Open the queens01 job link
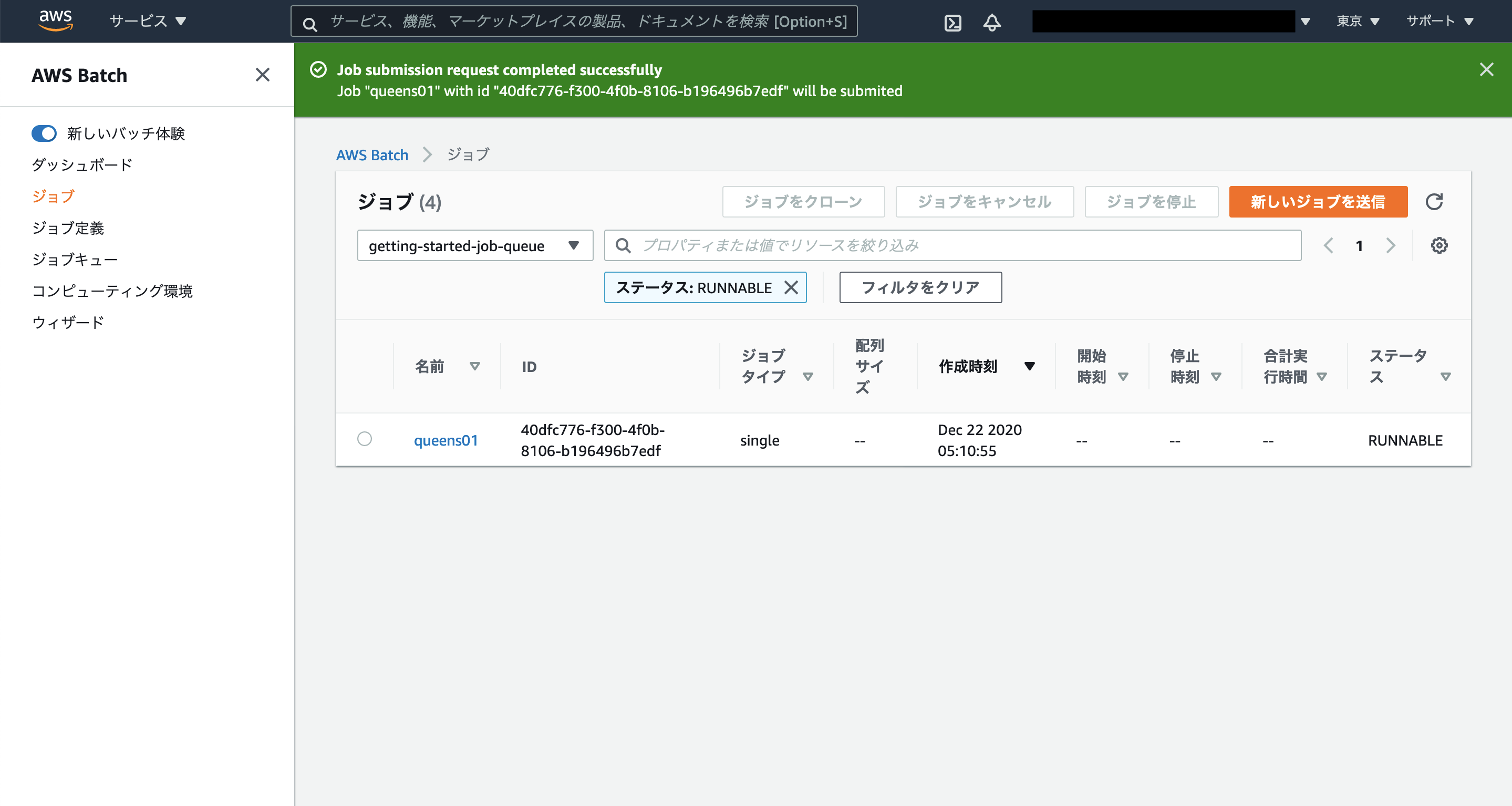 (x=446, y=440)
